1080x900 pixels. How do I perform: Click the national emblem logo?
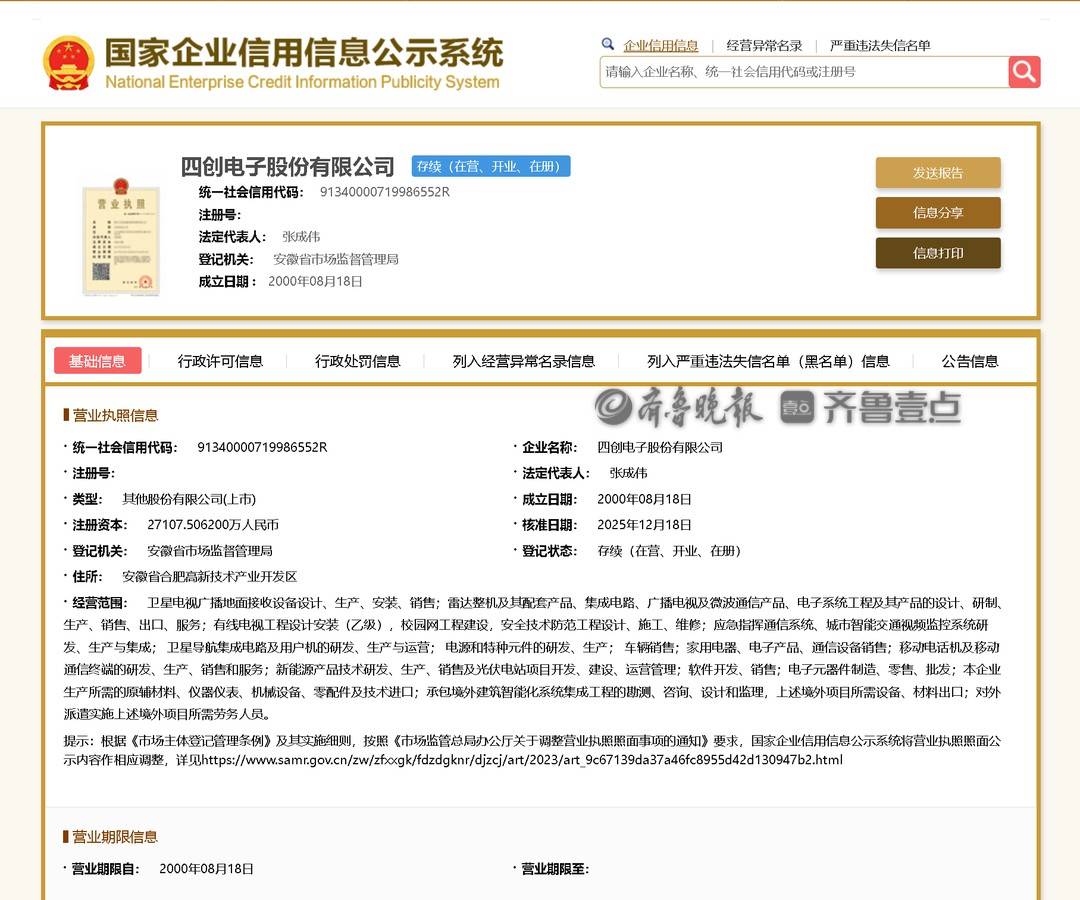(x=66, y=61)
